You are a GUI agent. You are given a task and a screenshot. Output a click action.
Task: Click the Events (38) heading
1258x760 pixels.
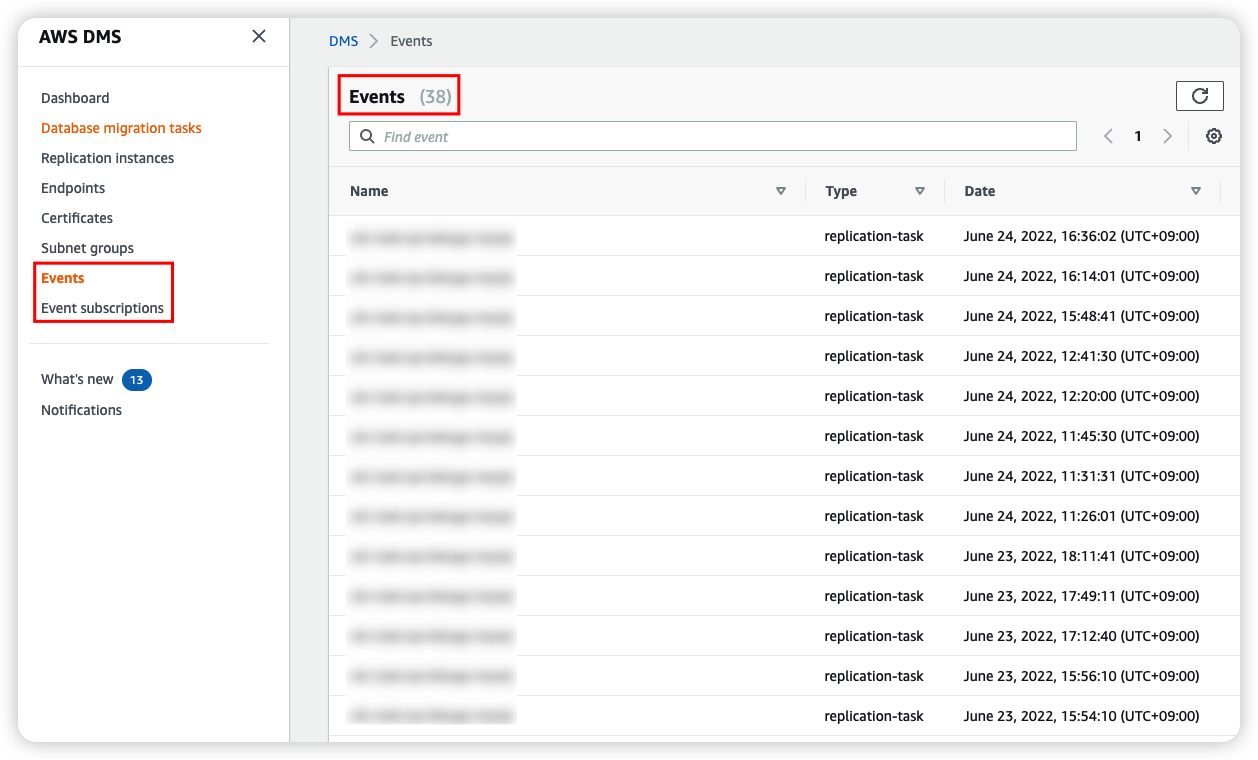400,97
